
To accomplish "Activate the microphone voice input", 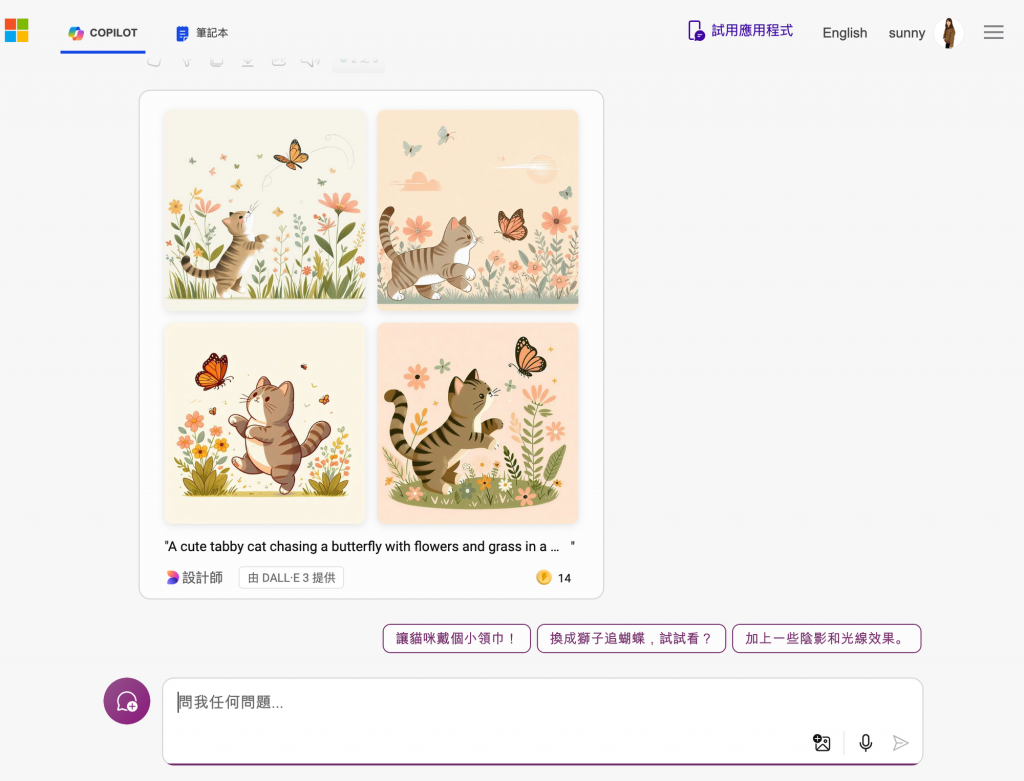I will pos(865,742).
